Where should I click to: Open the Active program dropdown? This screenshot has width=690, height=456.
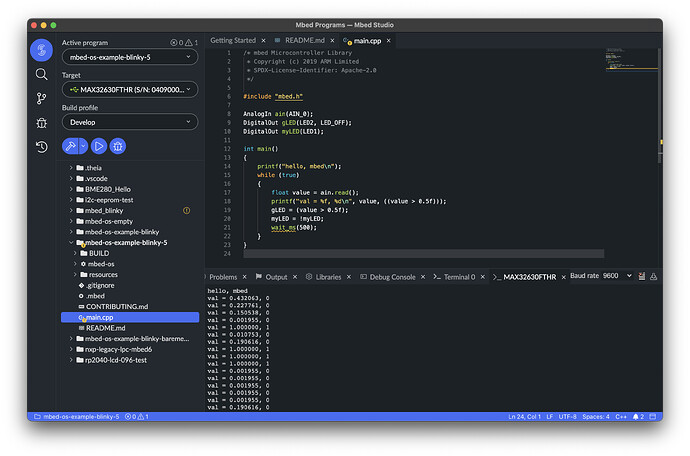[x=129, y=57]
